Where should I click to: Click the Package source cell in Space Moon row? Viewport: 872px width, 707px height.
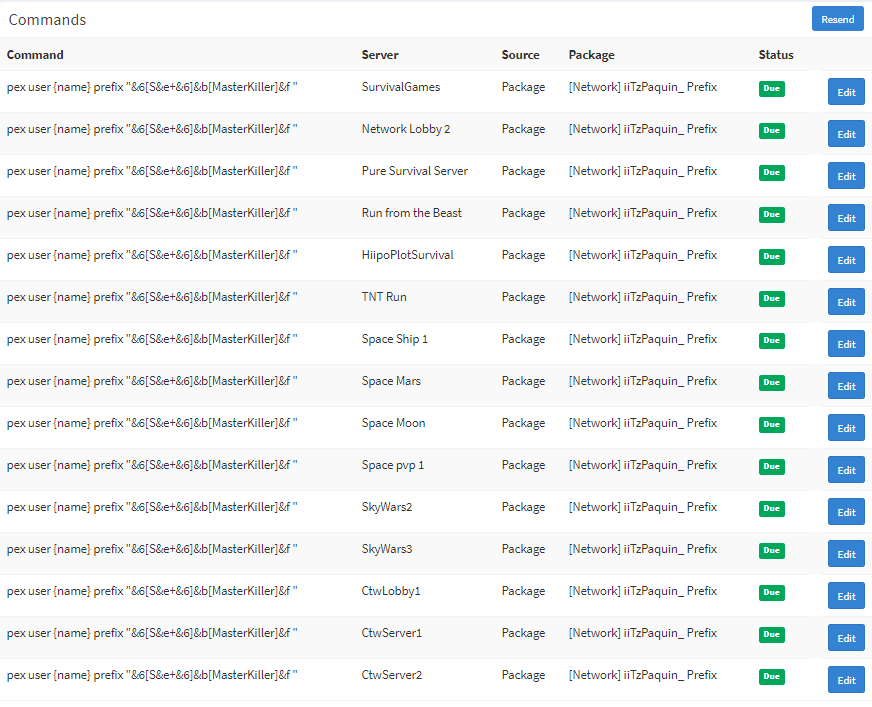click(x=523, y=423)
